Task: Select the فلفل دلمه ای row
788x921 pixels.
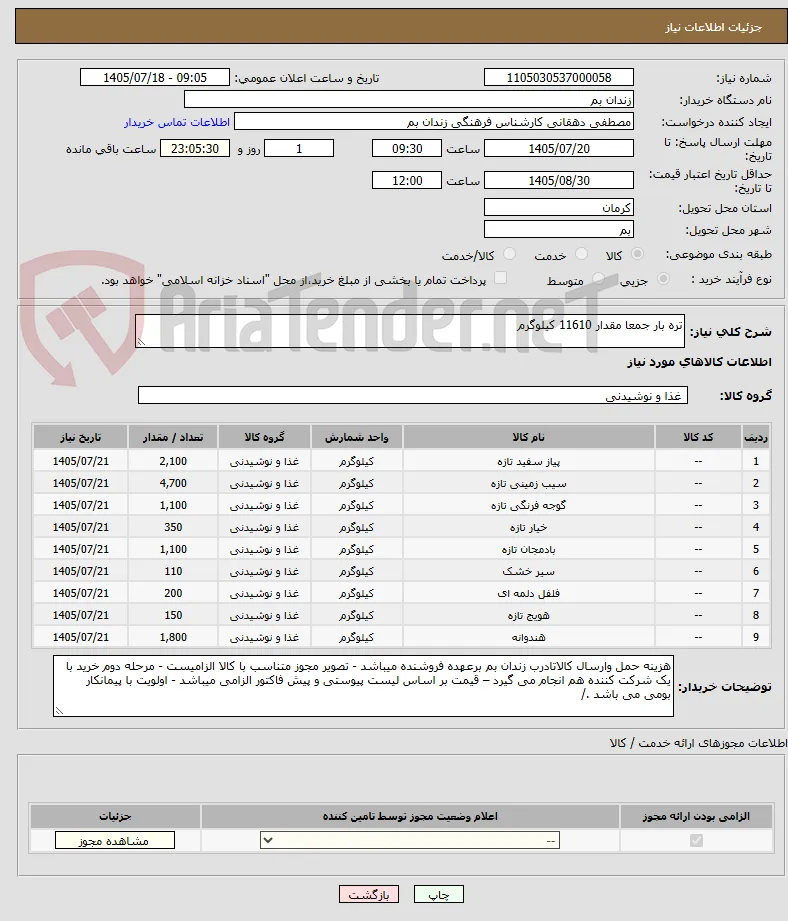Action: click(401, 593)
